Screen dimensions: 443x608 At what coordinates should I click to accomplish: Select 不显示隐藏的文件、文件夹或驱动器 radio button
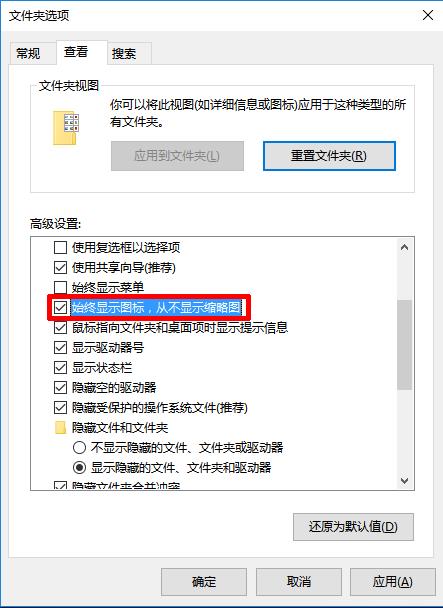tap(79, 448)
